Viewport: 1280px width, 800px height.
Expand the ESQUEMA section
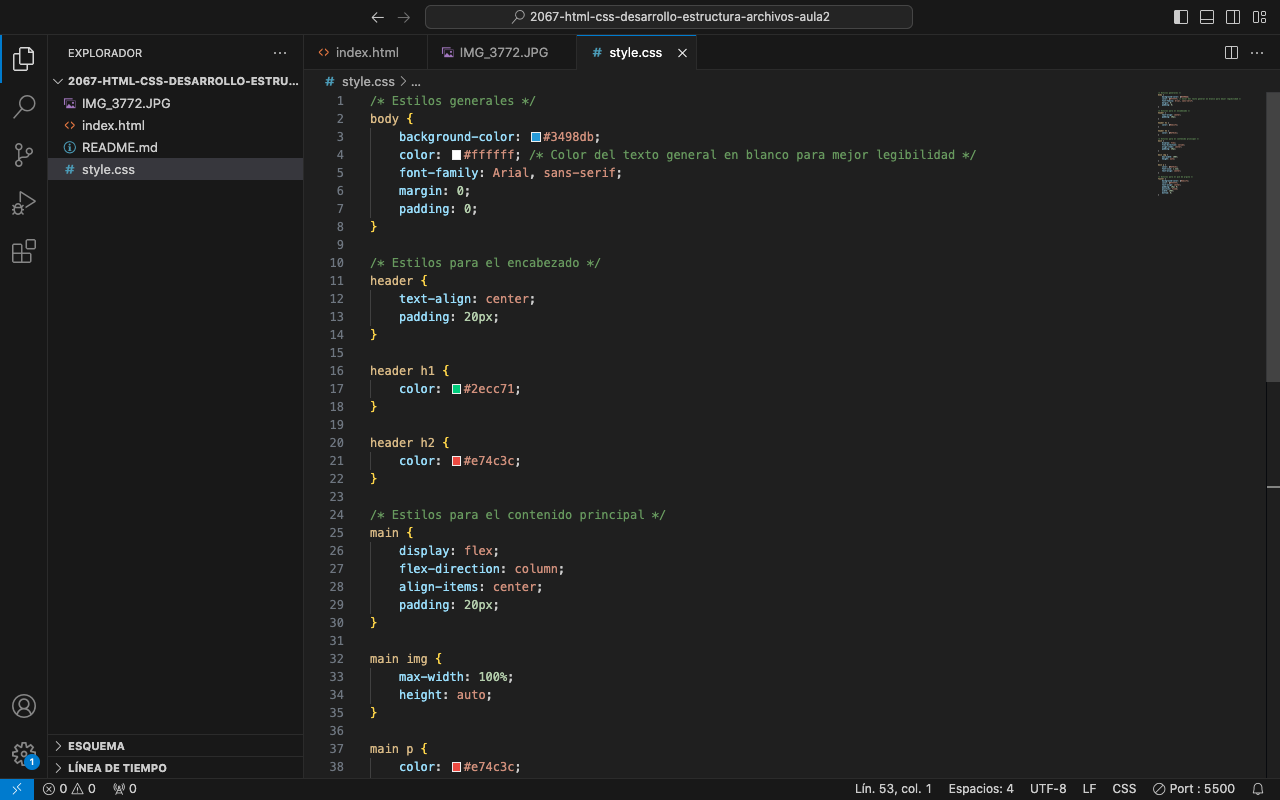tap(175, 746)
